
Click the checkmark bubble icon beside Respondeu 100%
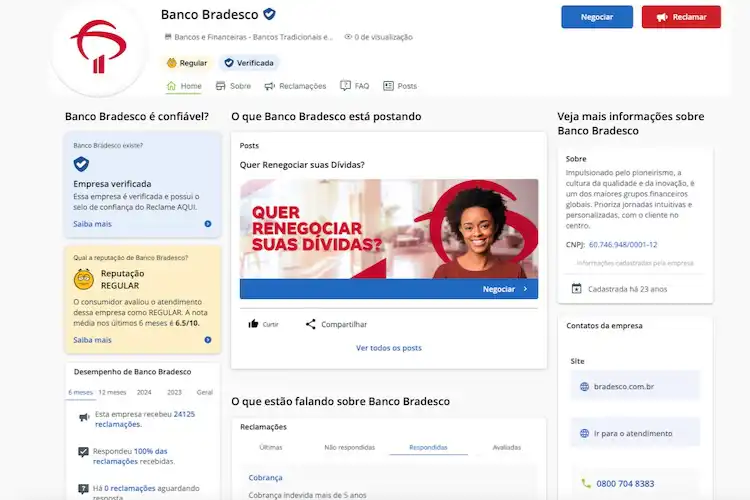point(83,452)
